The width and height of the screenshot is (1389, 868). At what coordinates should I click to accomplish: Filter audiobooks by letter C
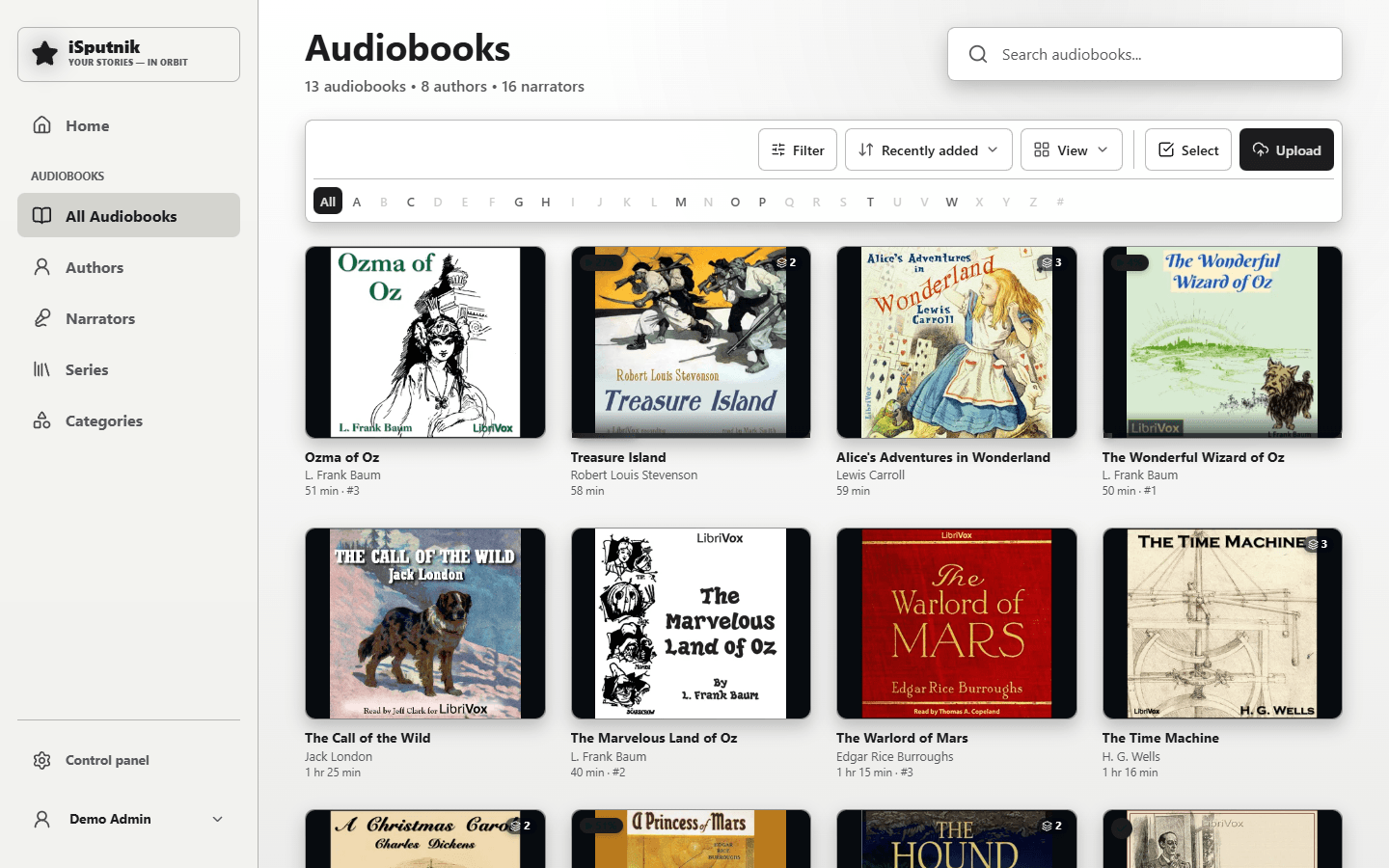411,202
